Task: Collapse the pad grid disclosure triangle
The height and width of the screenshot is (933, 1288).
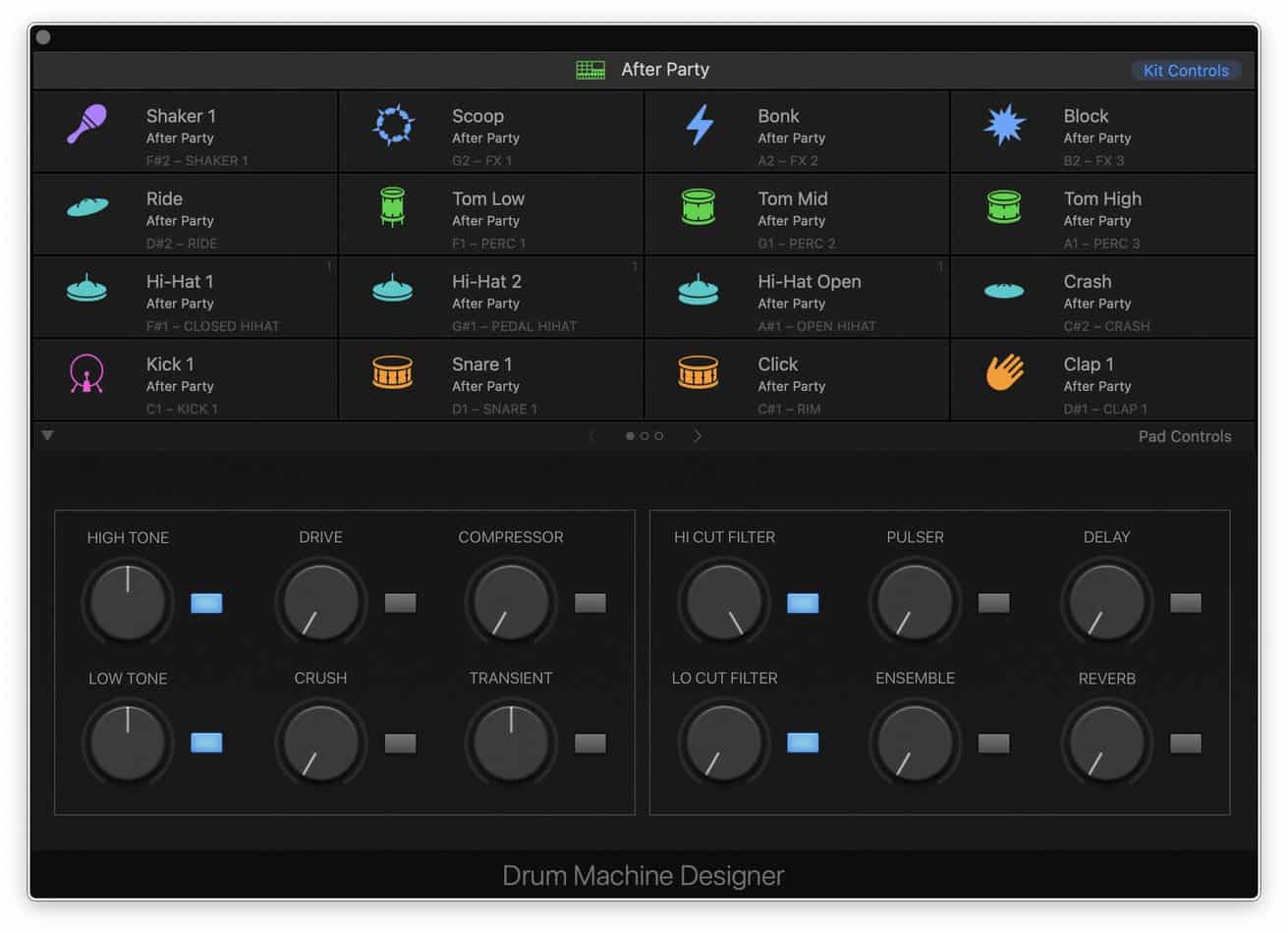Action: point(47,435)
